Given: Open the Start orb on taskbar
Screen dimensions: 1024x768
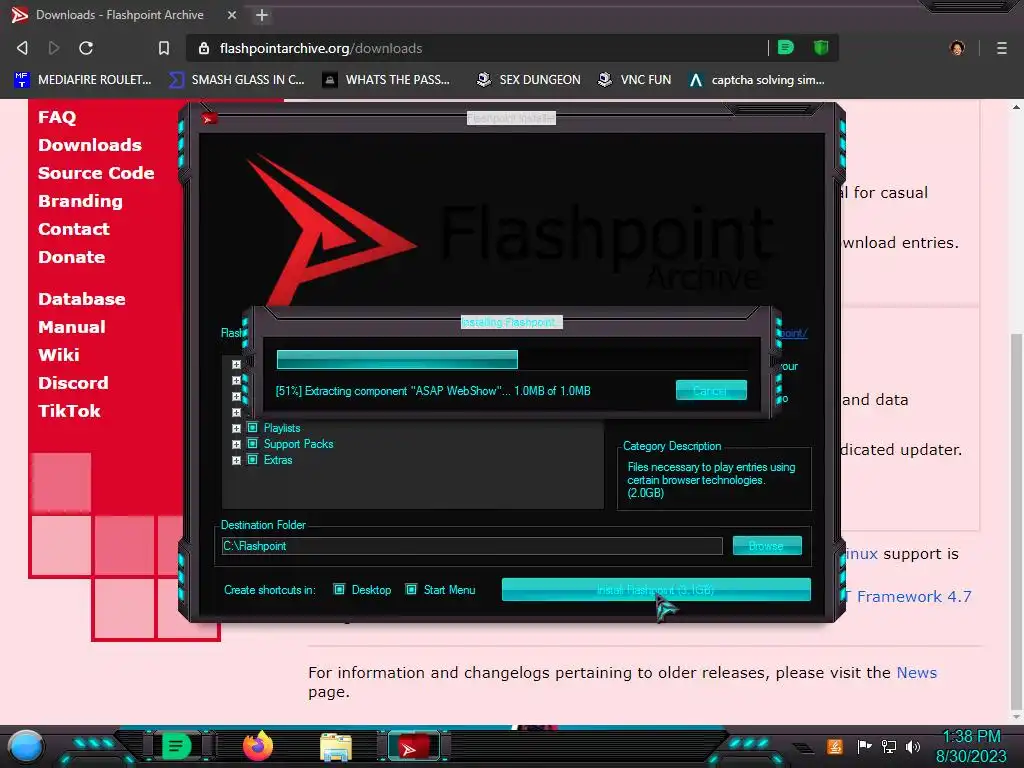Looking at the screenshot, I should tap(26, 746).
